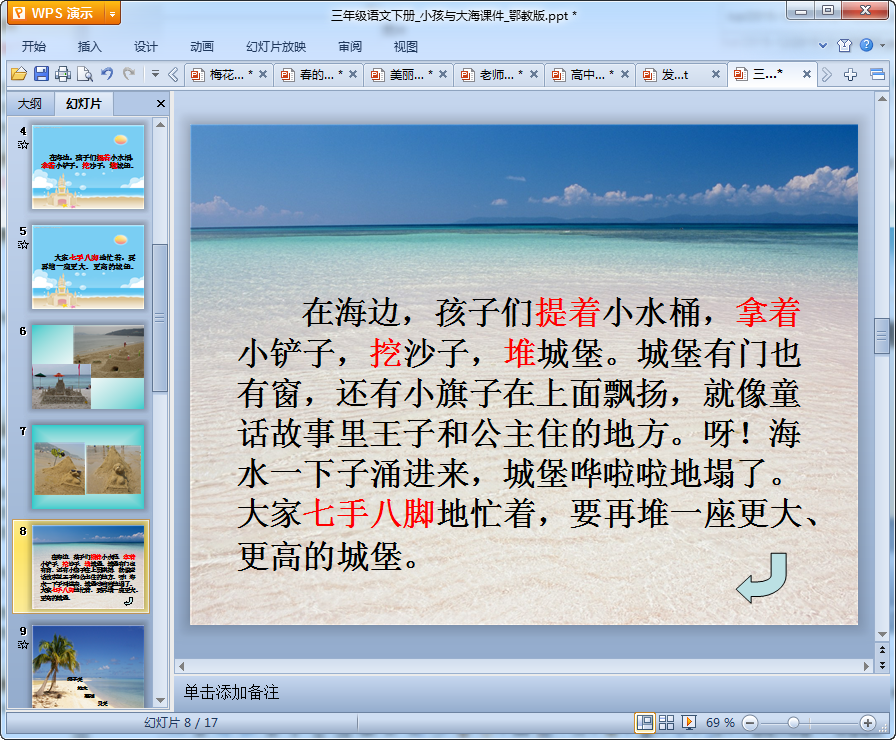This screenshot has height=740, width=896.
Task: Select slide 6 thumbnail with sandcastle photos
Action: 88,367
